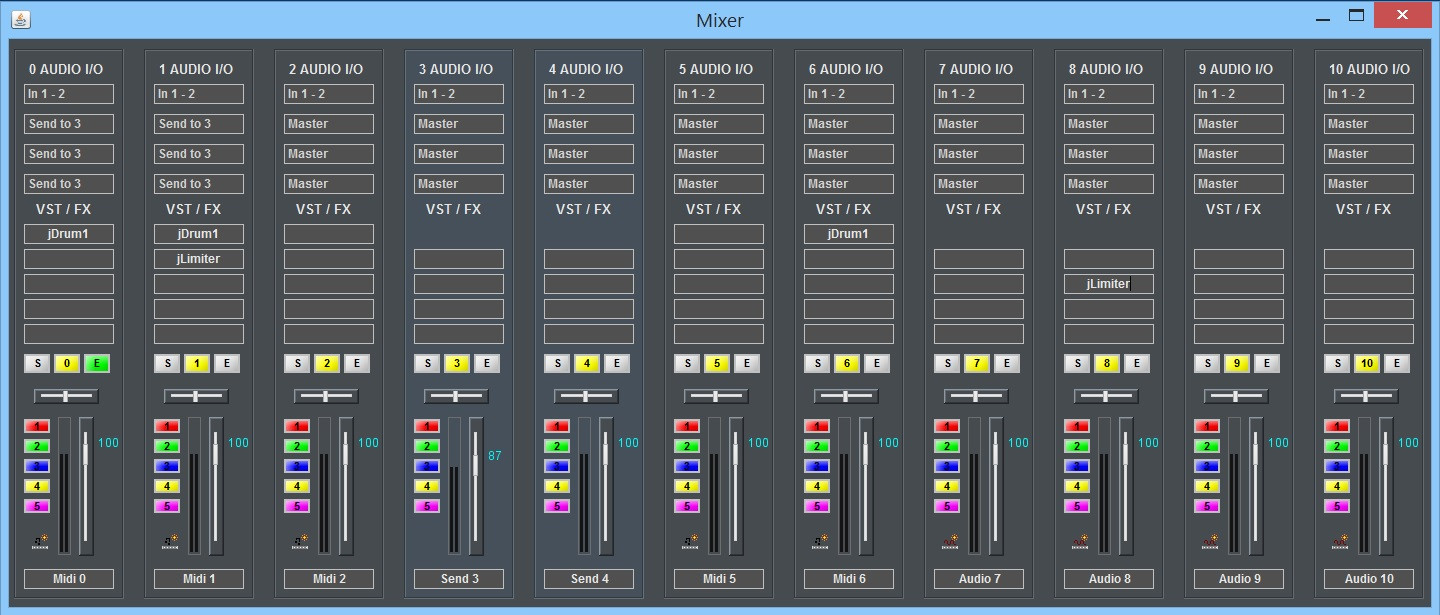
Task: Click the green 2 group button on channel 9
Action: tap(1207, 446)
